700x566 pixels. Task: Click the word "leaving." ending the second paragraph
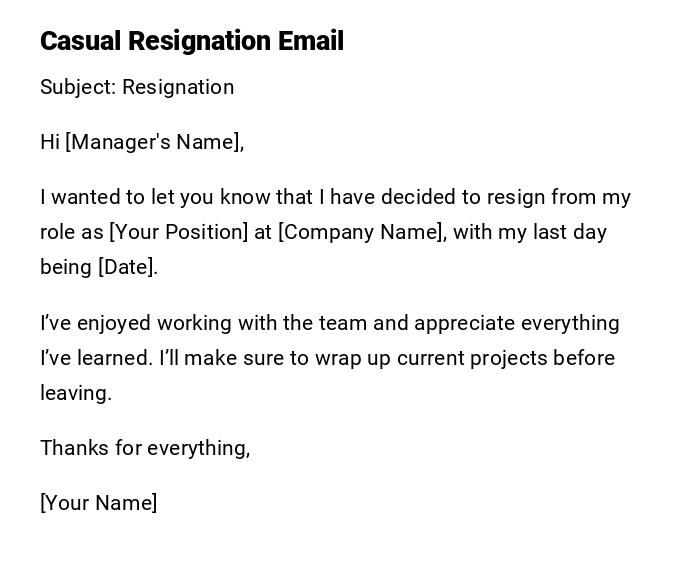click(x=76, y=393)
